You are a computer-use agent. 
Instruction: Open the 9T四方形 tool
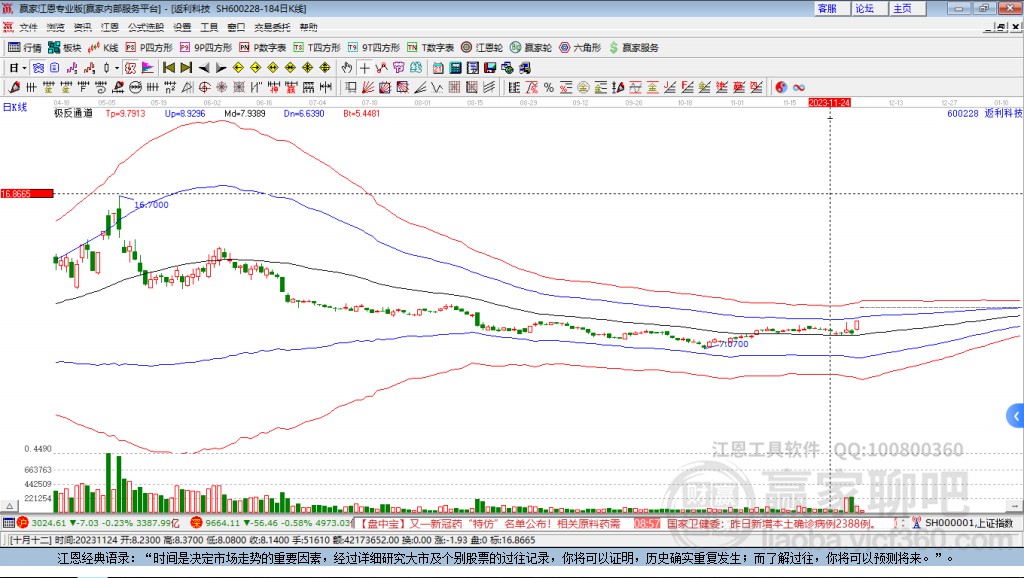click(374, 48)
